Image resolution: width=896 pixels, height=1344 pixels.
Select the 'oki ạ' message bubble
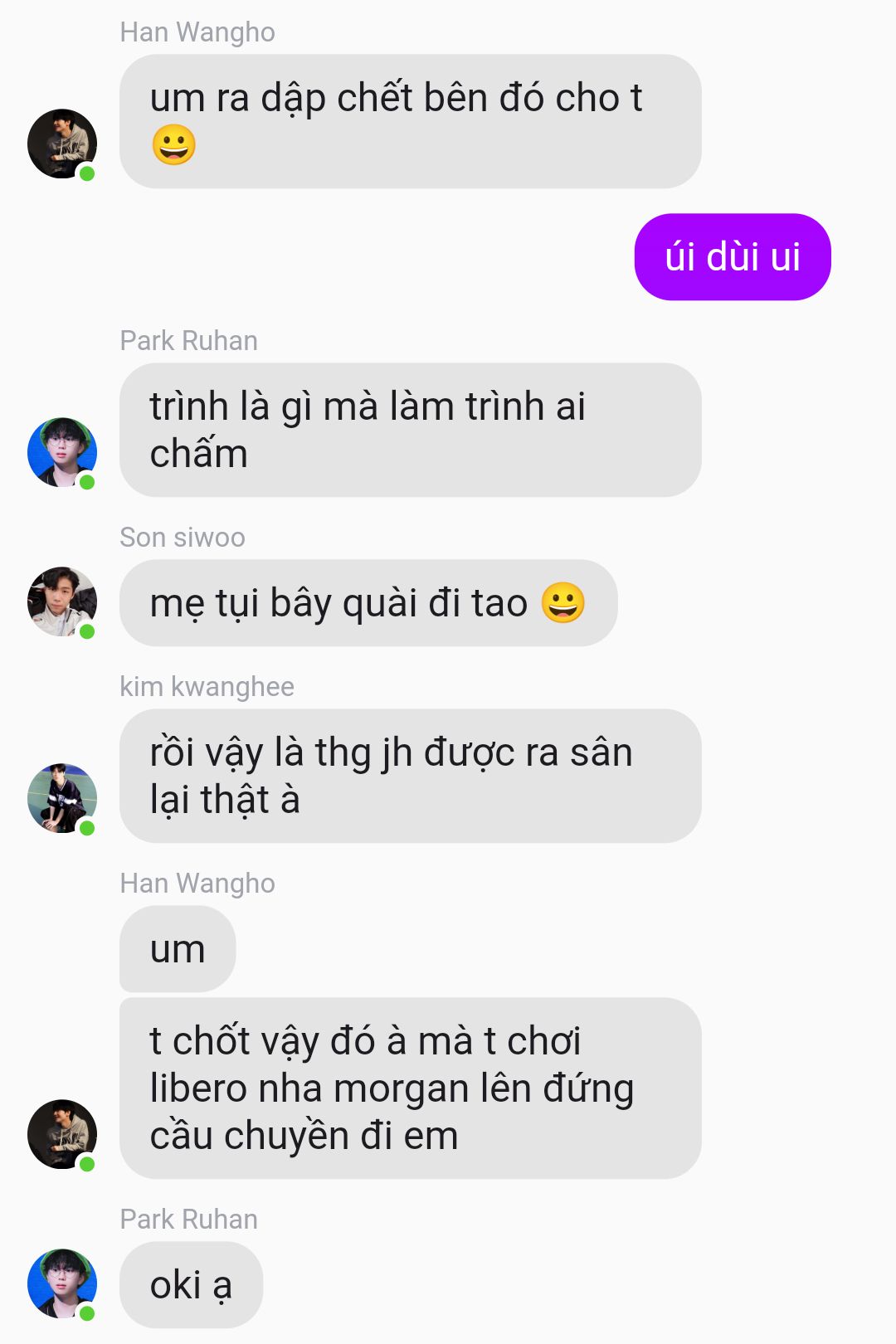tap(192, 1285)
